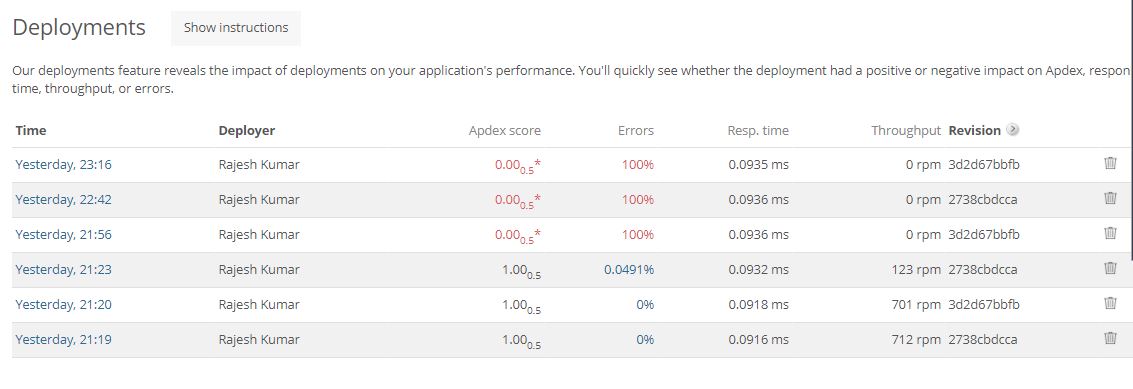Screen dimensions: 1133x389
Task: Open the Yesterday, 21:23 deployment link
Action: click(64, 270)
